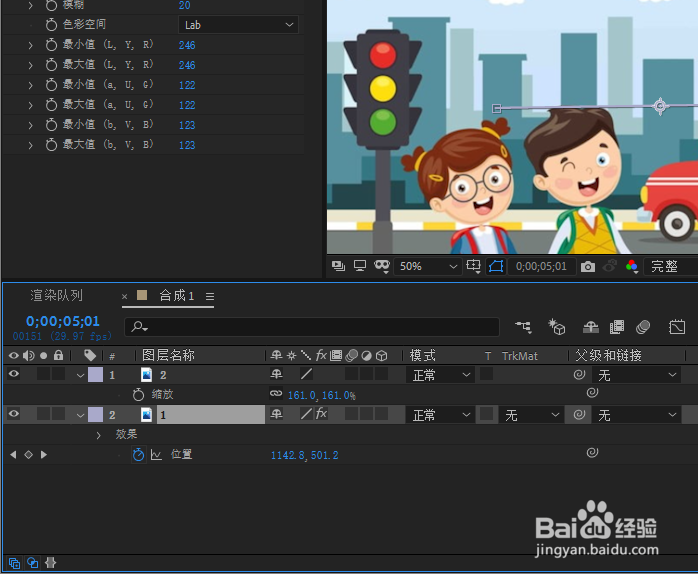Viewport: 698px width, 574px height.
Task: Enable motion blur icon in timeline
Action: coord(643,327)
